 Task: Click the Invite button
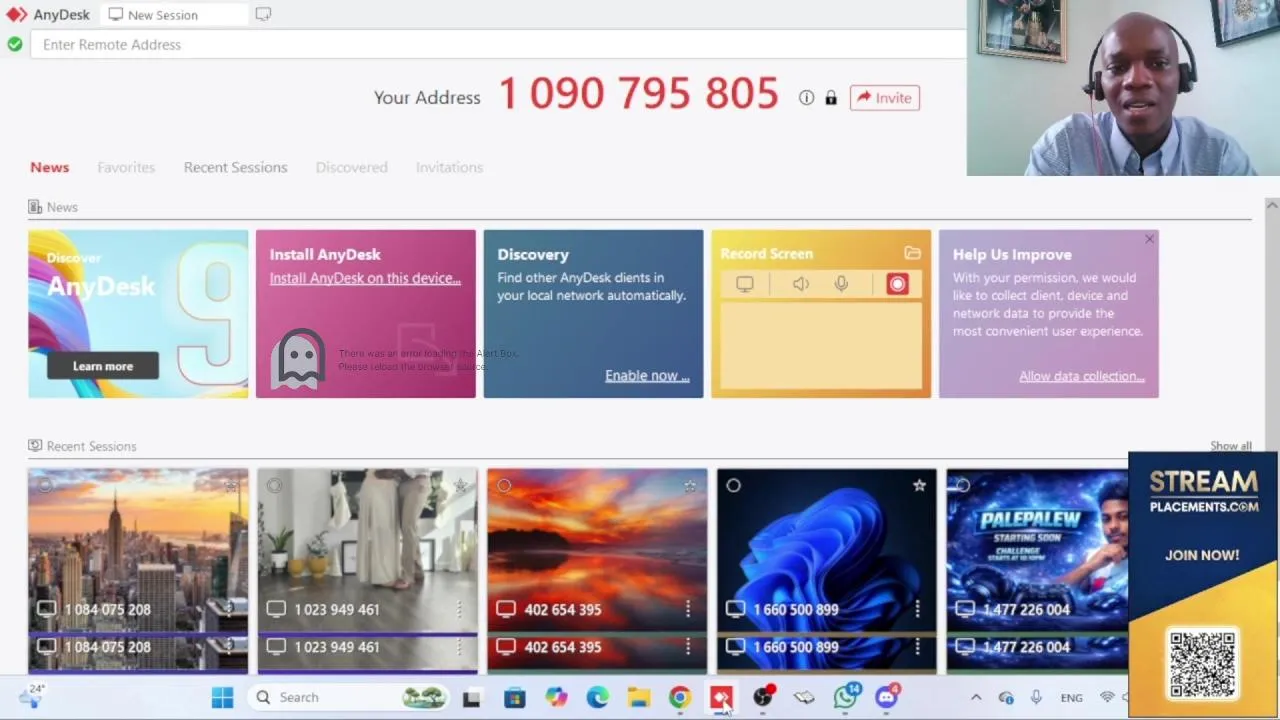click(885, 98)
